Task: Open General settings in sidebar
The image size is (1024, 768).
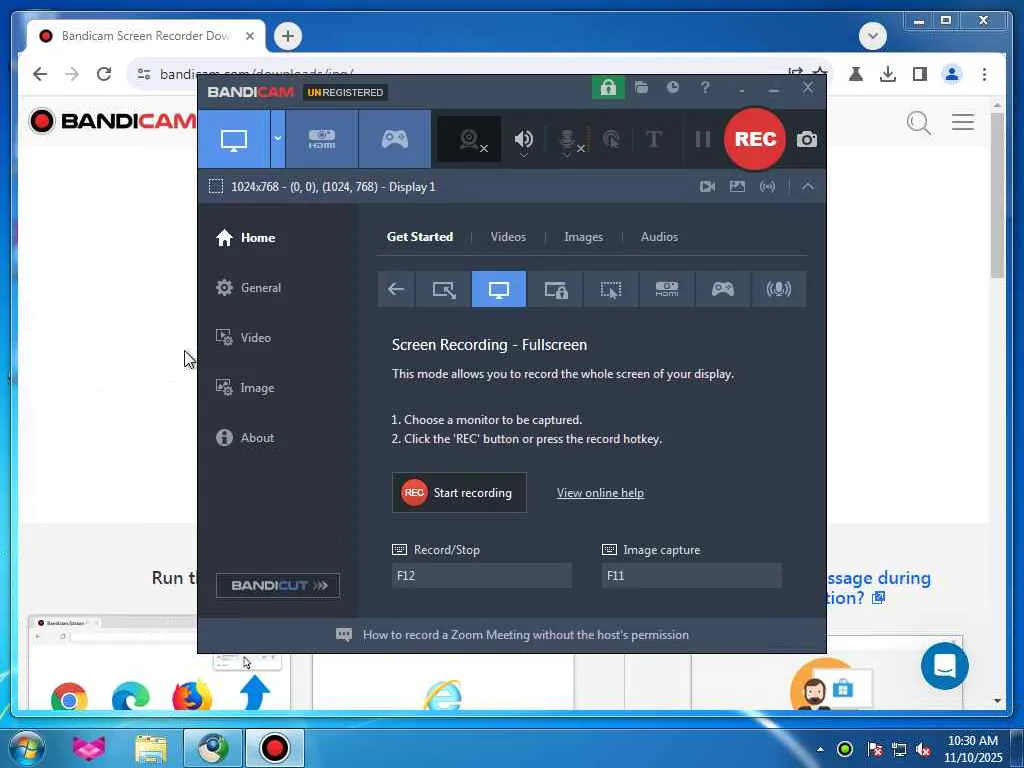Action: point(248,288)
